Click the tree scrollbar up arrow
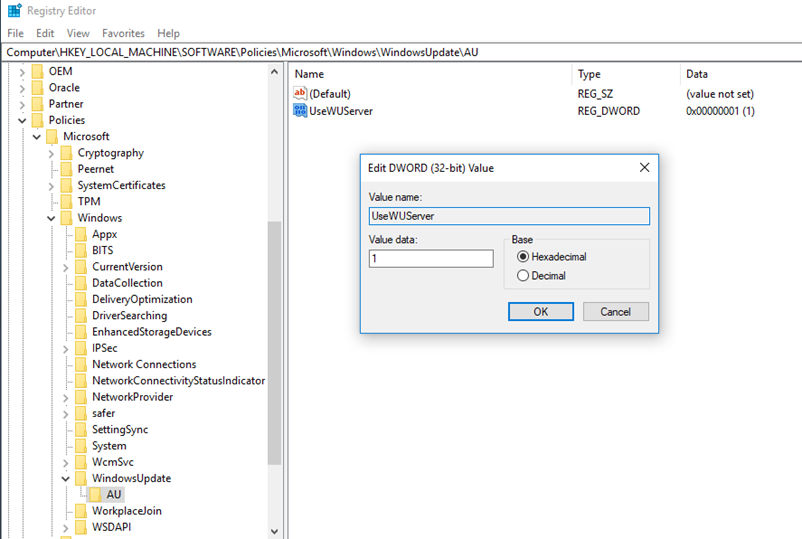The image size is (802, 539). (275, 72)
